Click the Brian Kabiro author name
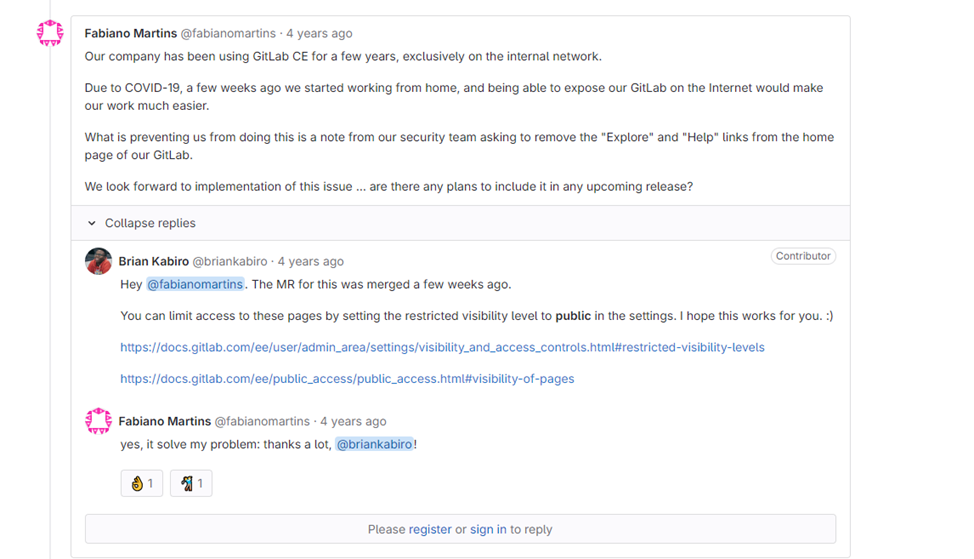Image resolution: width=974 pixels, height=559 pixels. pyautogui.click(x=153, y=261)
